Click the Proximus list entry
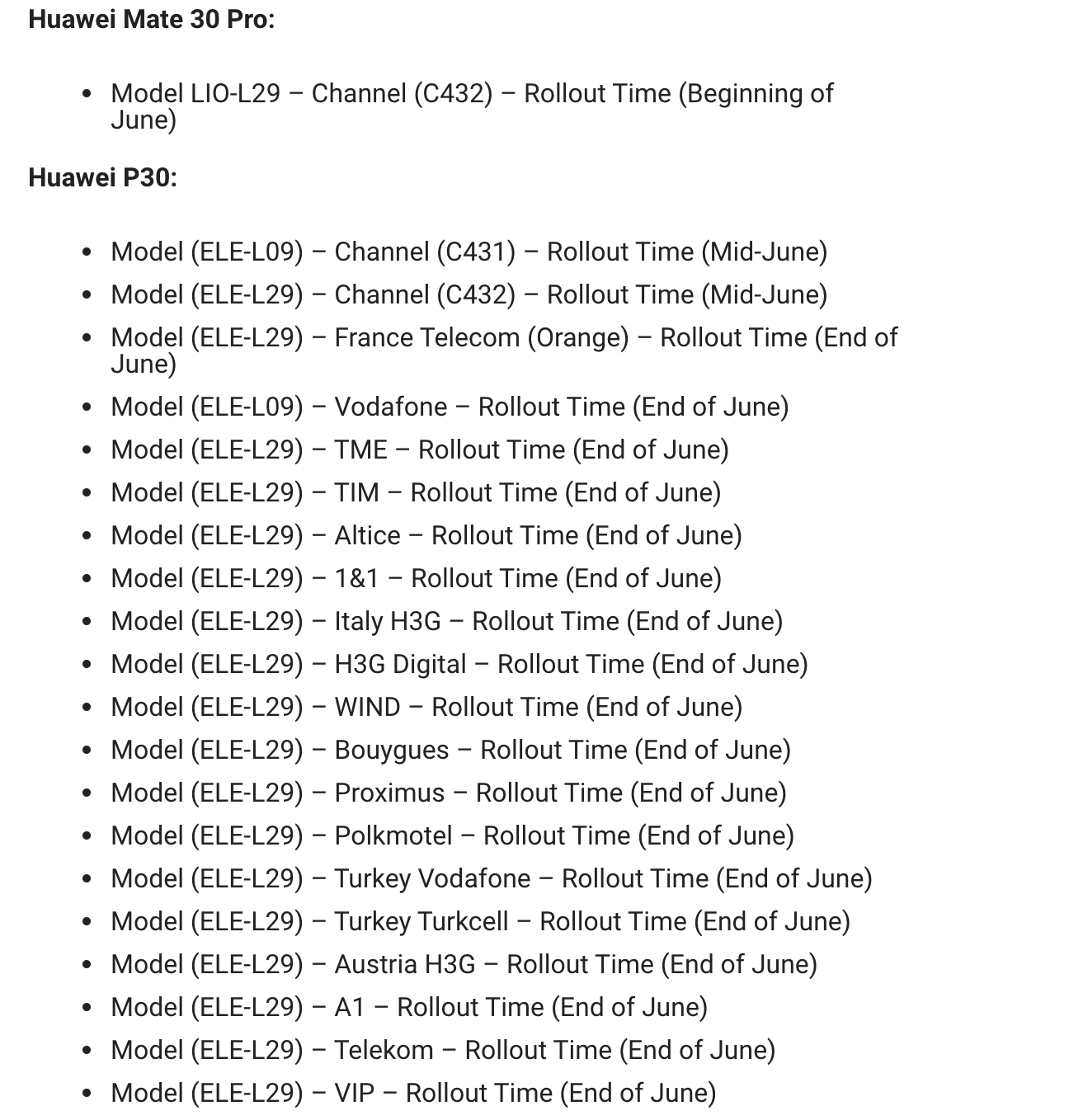This screenshot has width=1069, height=1120. 449,793
